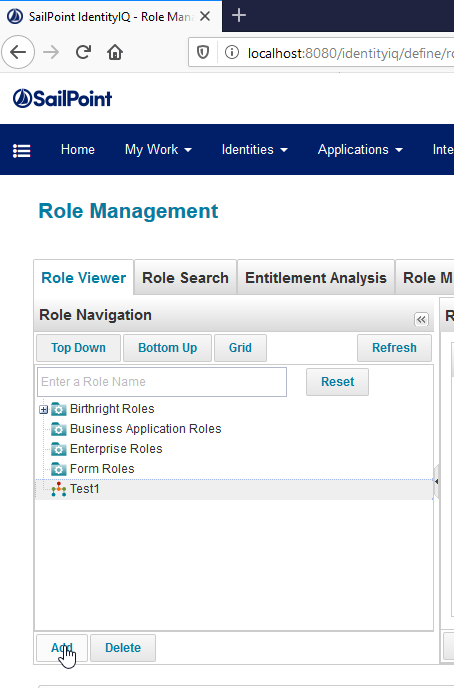Click the Delete role button
This screenshot has width=454, height=688.
click(123, 648)
